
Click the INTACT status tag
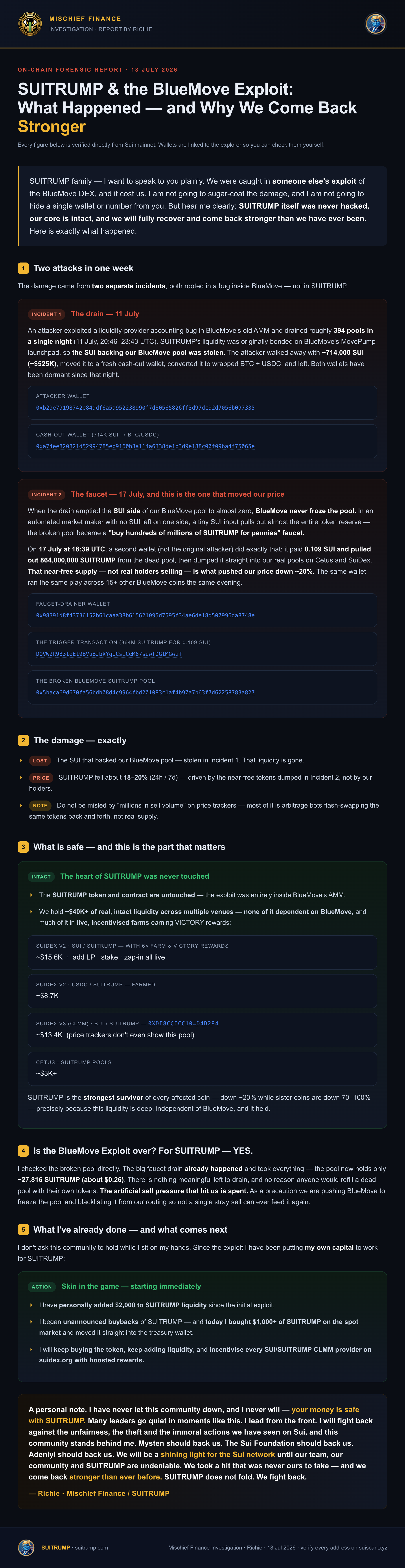click(x=41, y=876)
